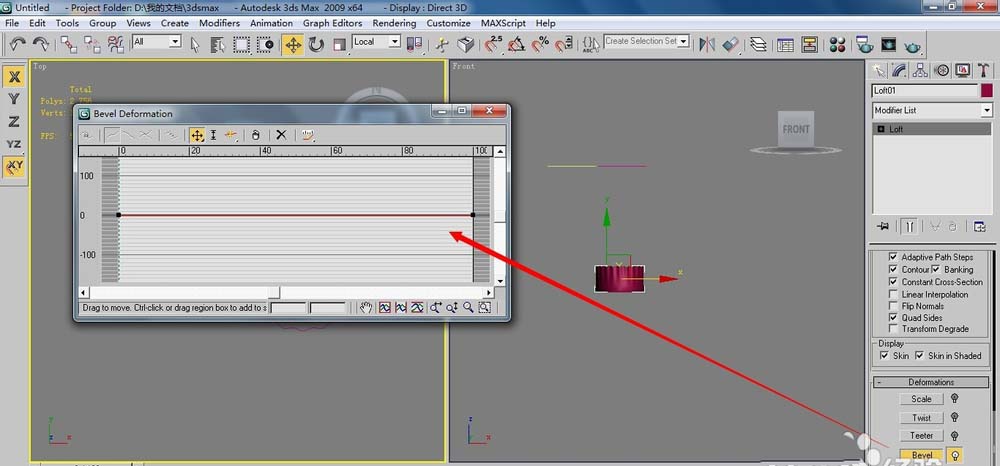Open the Modifier List dropdown
The height and width of the screenshot is (466, 1000).
point(987,110)
